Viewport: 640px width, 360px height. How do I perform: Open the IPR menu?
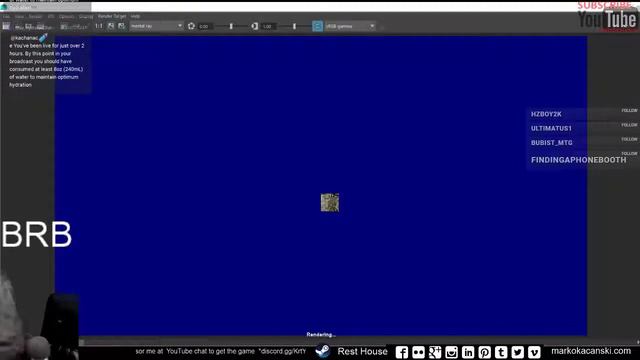(x=51, y=16)
